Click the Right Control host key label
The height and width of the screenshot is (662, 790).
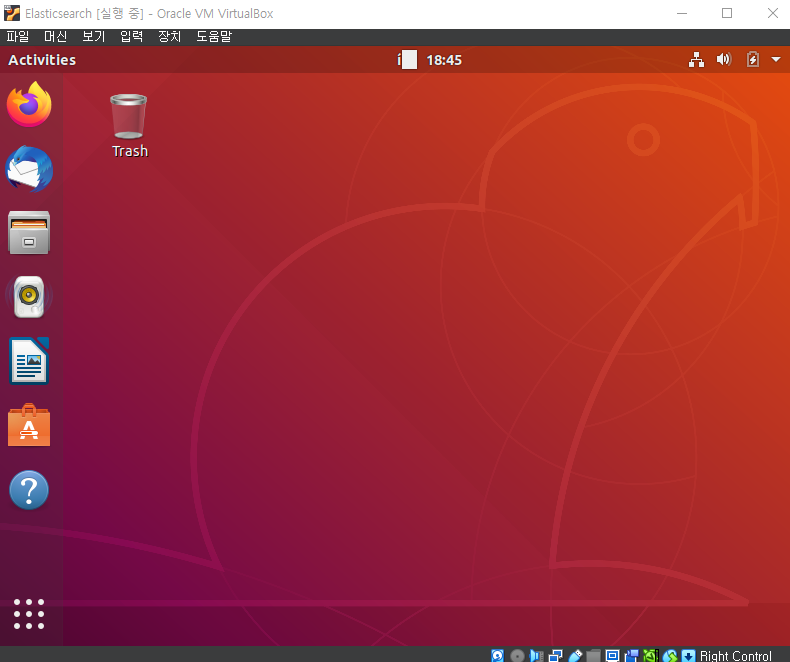pos(736,656)
